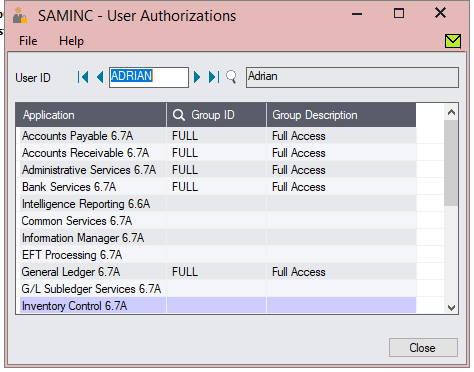Click empty Group ID cell for Inventory Control
474x372 pixels.
click(217, 305)
